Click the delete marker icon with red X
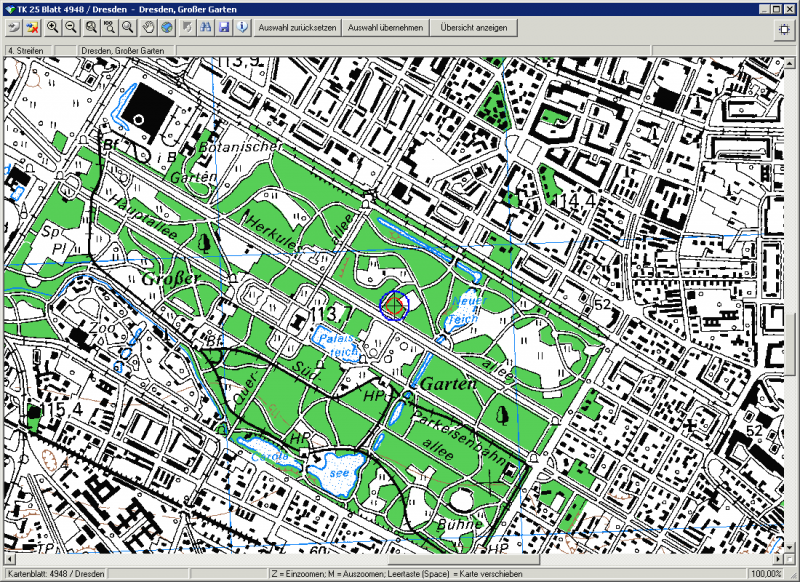800x582 pixels. 32,28
